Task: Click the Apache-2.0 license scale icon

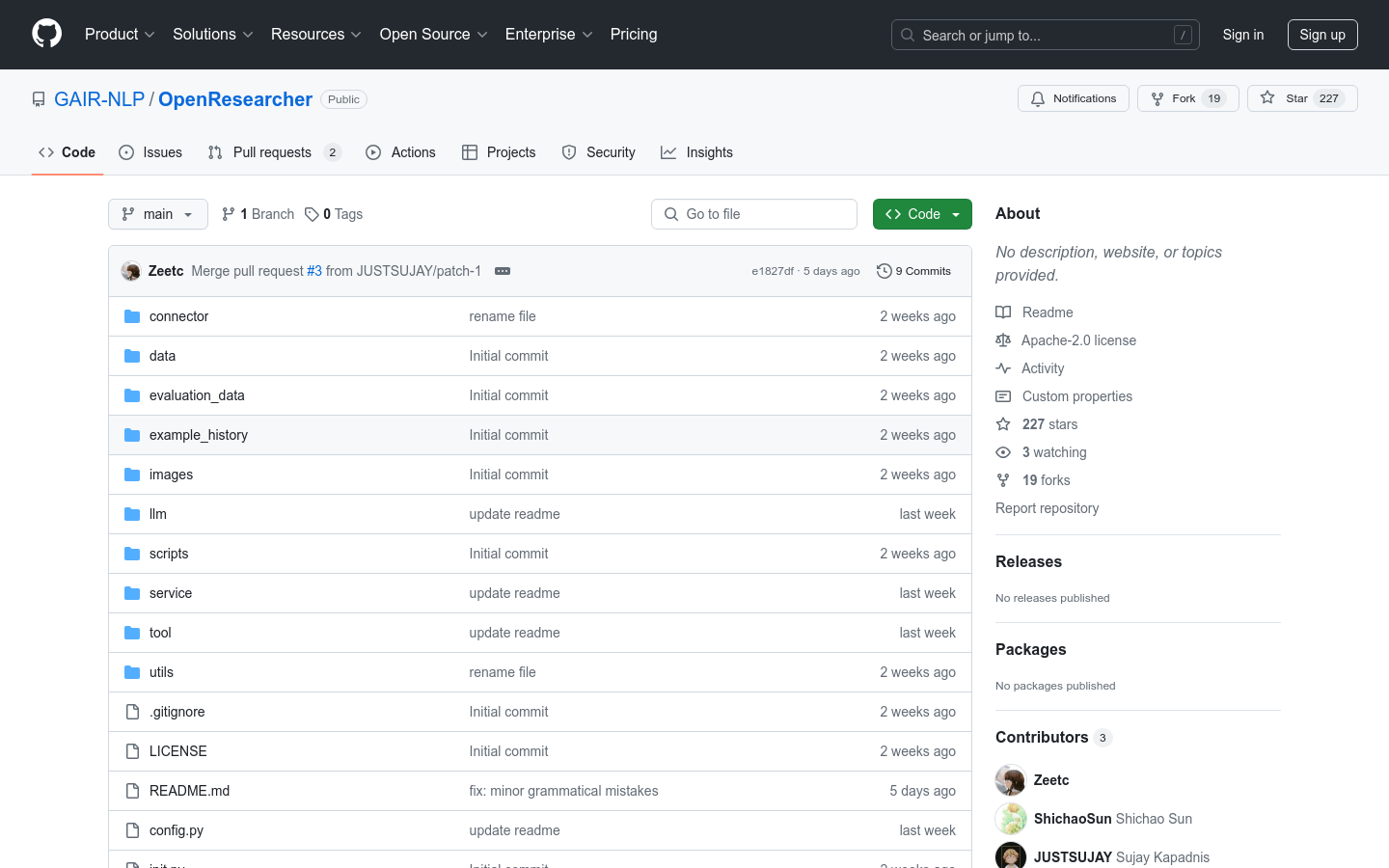Action: 1003,340
